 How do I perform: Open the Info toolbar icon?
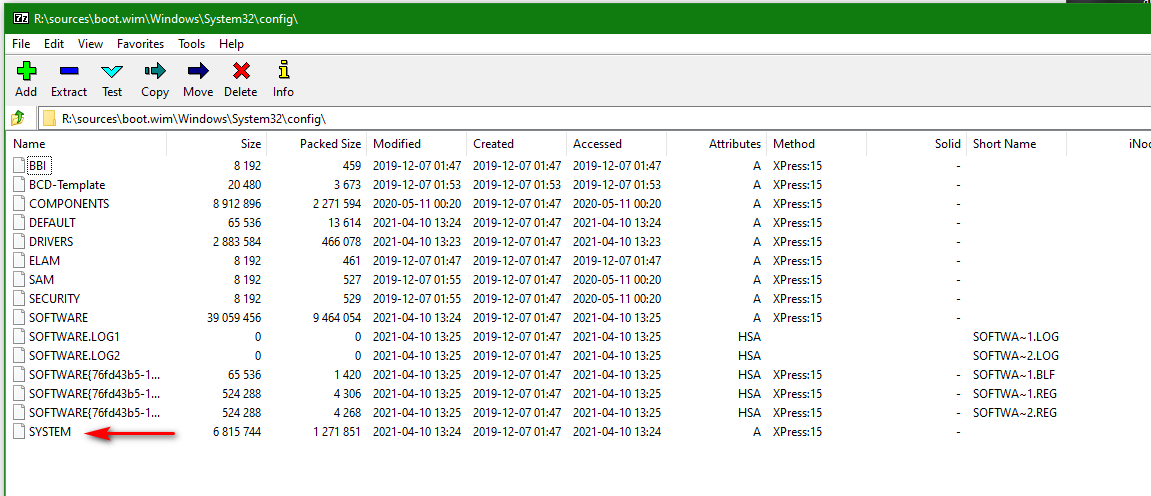[283, 70]
